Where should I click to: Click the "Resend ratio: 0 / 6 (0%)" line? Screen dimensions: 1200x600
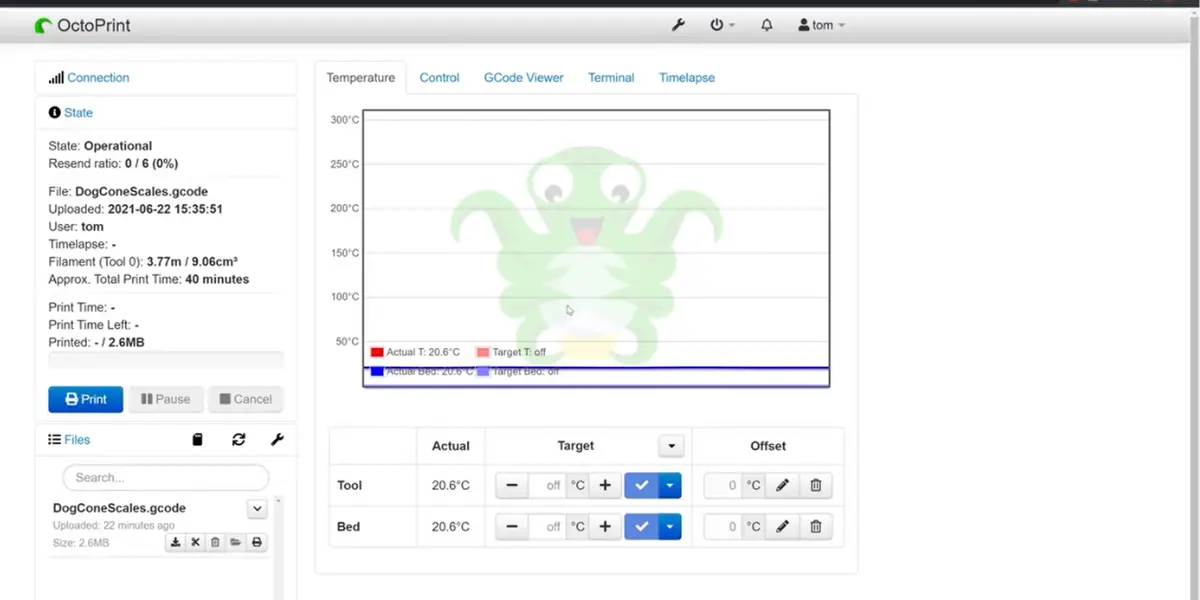tap(113, 164)
